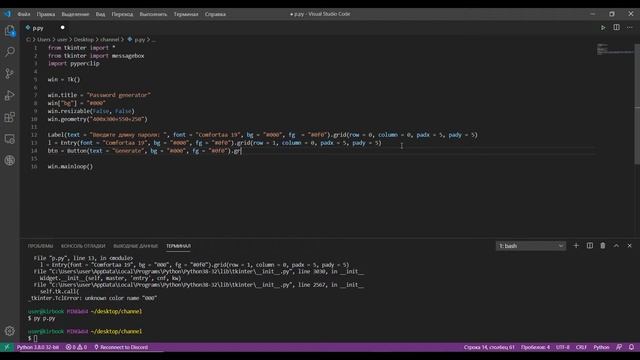Open the globe icon in activity bar
The width and height of the screenshot is (640, 360).
[10, 160]
